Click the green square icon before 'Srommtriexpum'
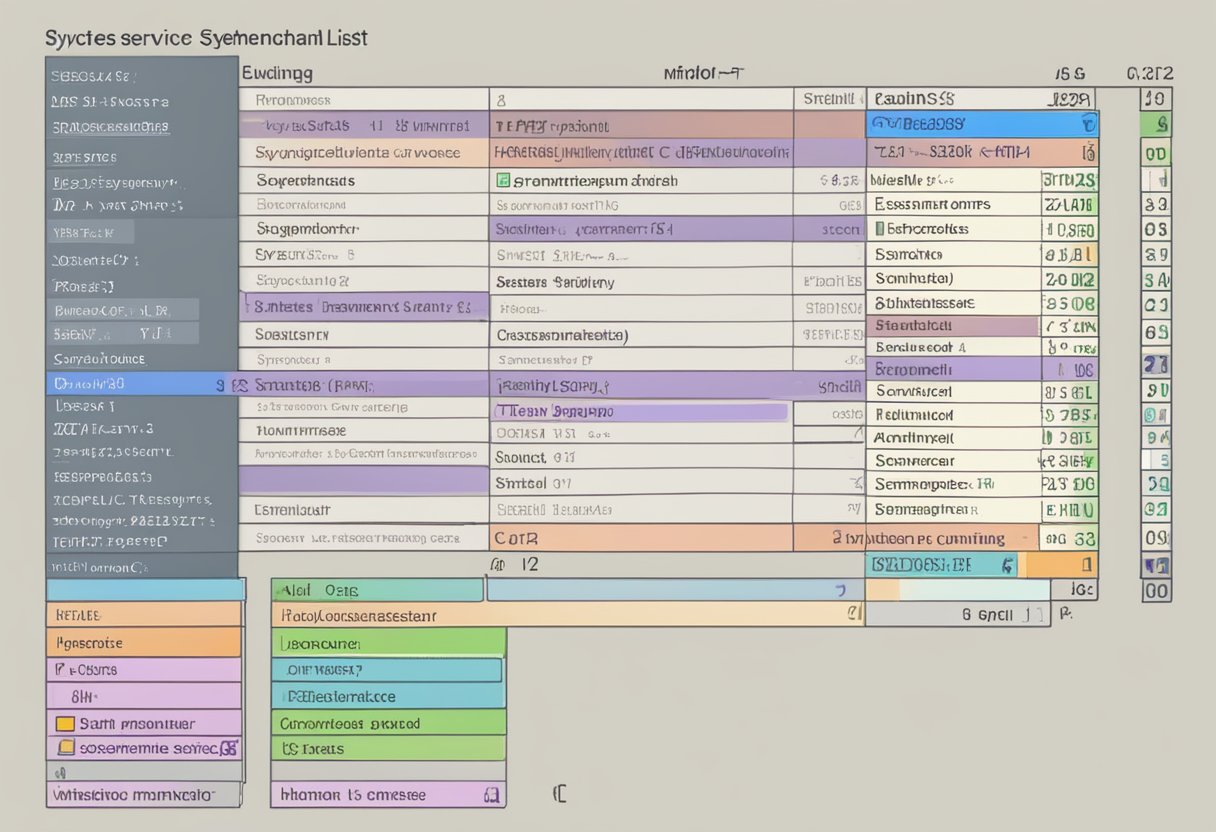The width and height of the screenshot is (1216, 832). (504, 181)
